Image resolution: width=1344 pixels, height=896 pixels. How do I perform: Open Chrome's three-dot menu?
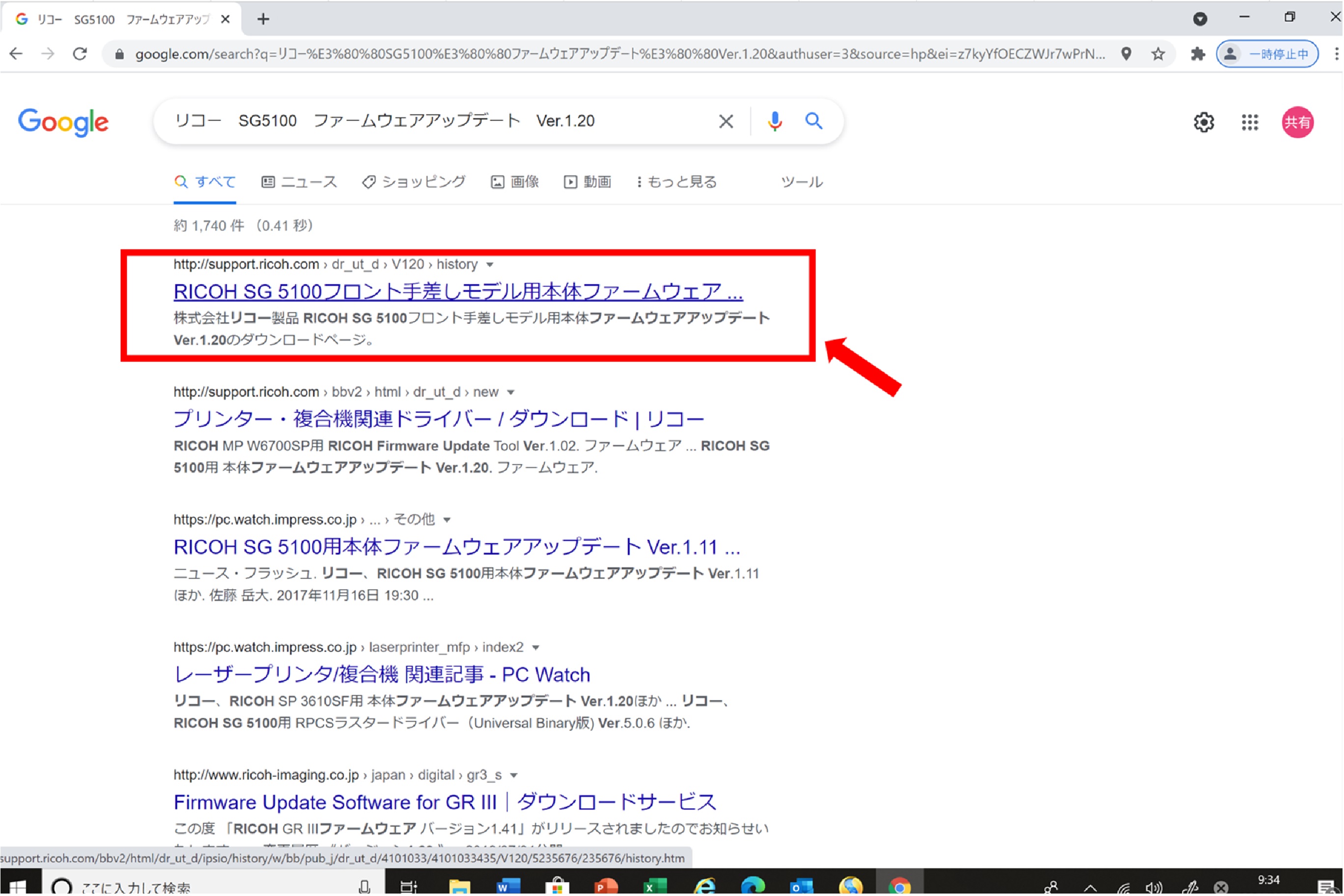coord(1336,55)
